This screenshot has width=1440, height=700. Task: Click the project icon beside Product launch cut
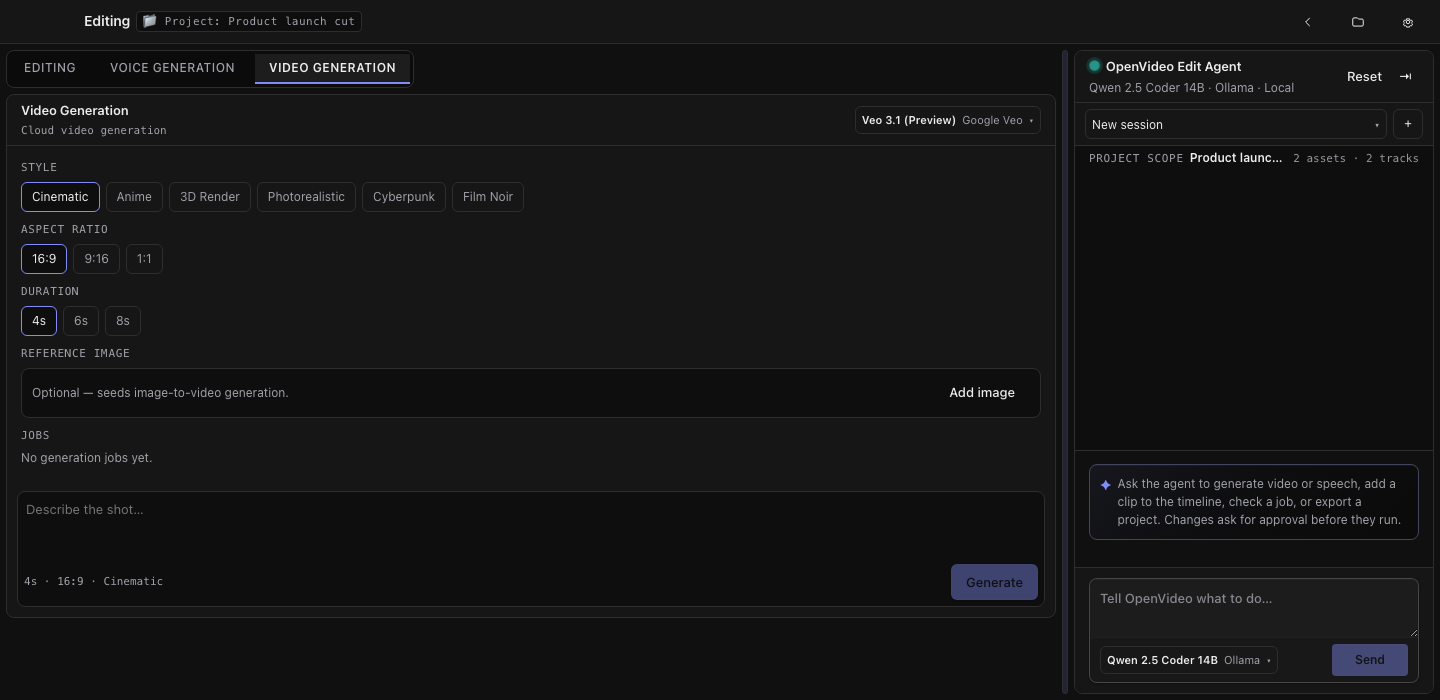pos(150,21)
